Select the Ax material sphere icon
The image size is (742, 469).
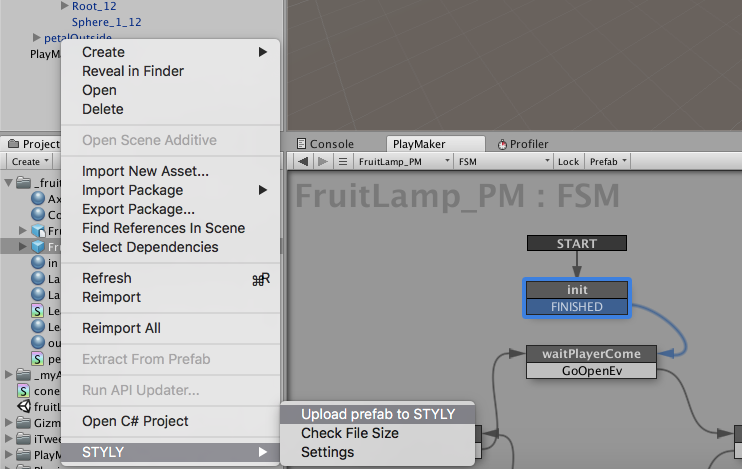click(38, 198)
